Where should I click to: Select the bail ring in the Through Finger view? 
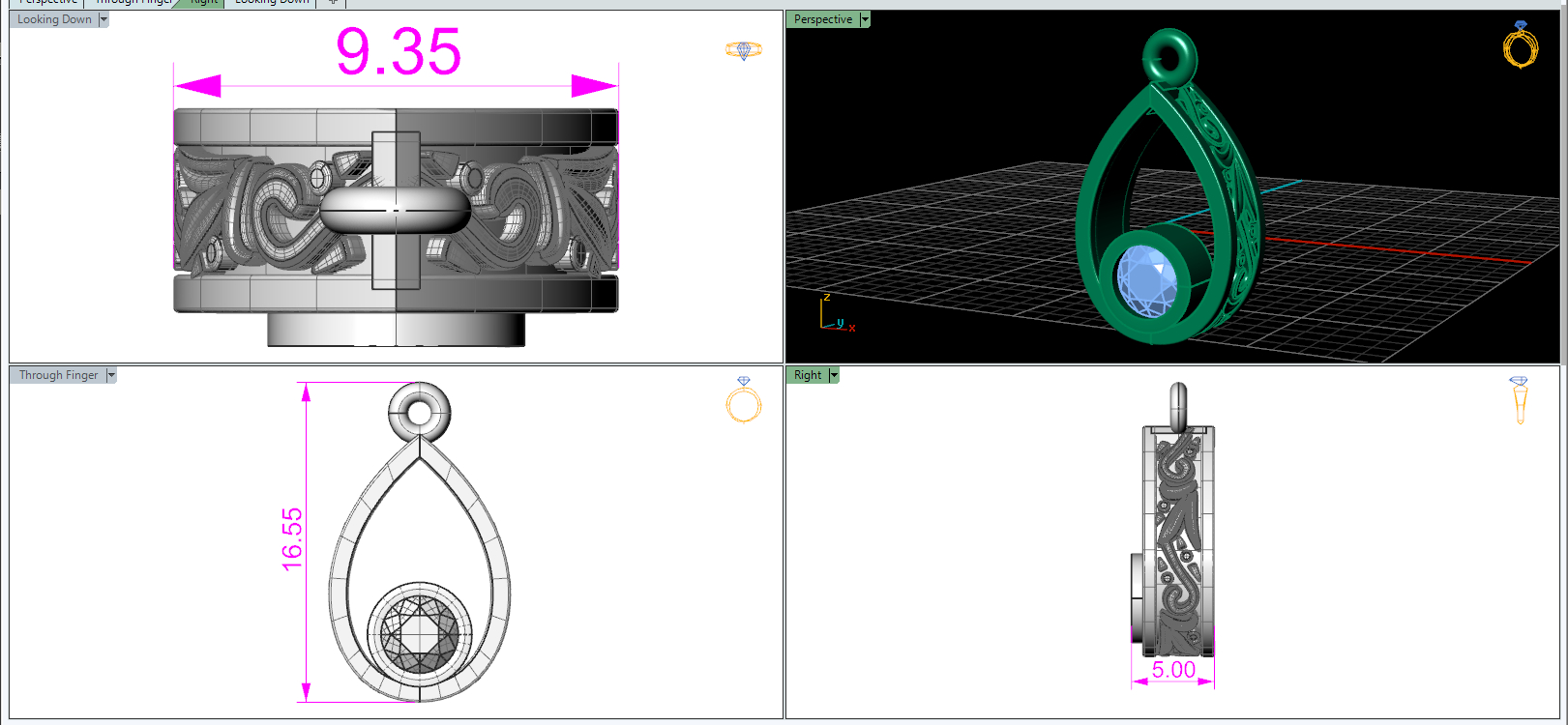click(x=419, y=413)
